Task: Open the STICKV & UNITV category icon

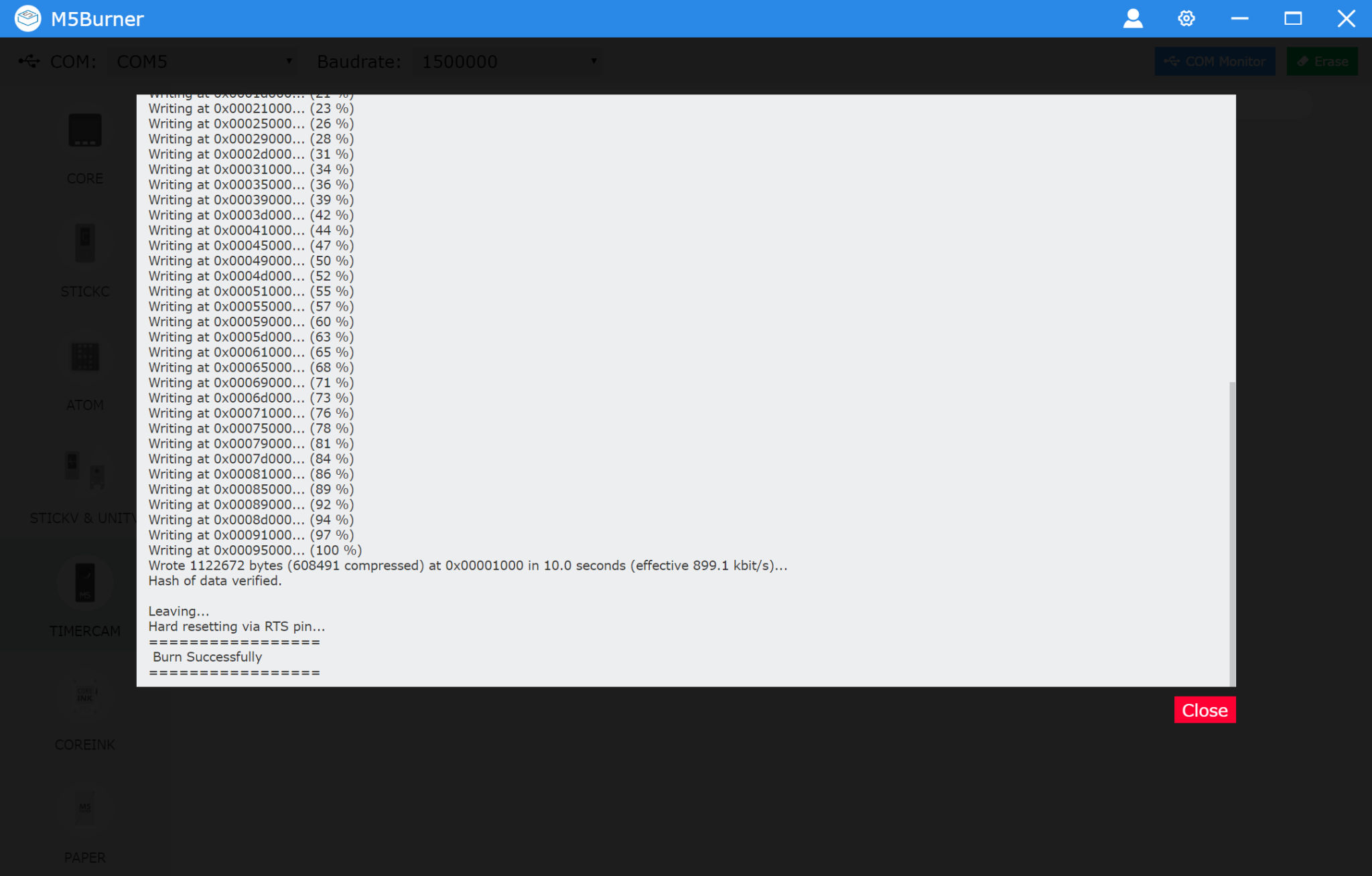Action: point(84,469)
